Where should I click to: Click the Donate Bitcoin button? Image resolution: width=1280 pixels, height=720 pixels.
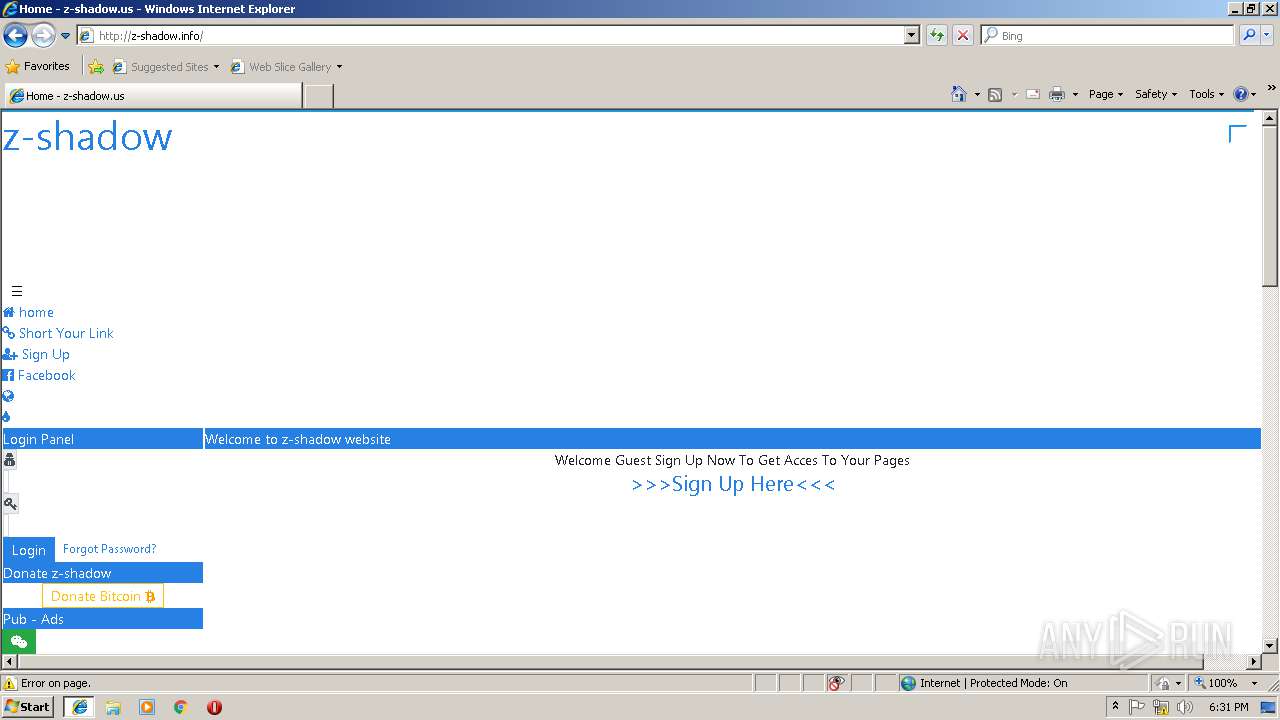pyautogui.click(x=103, y=596)
